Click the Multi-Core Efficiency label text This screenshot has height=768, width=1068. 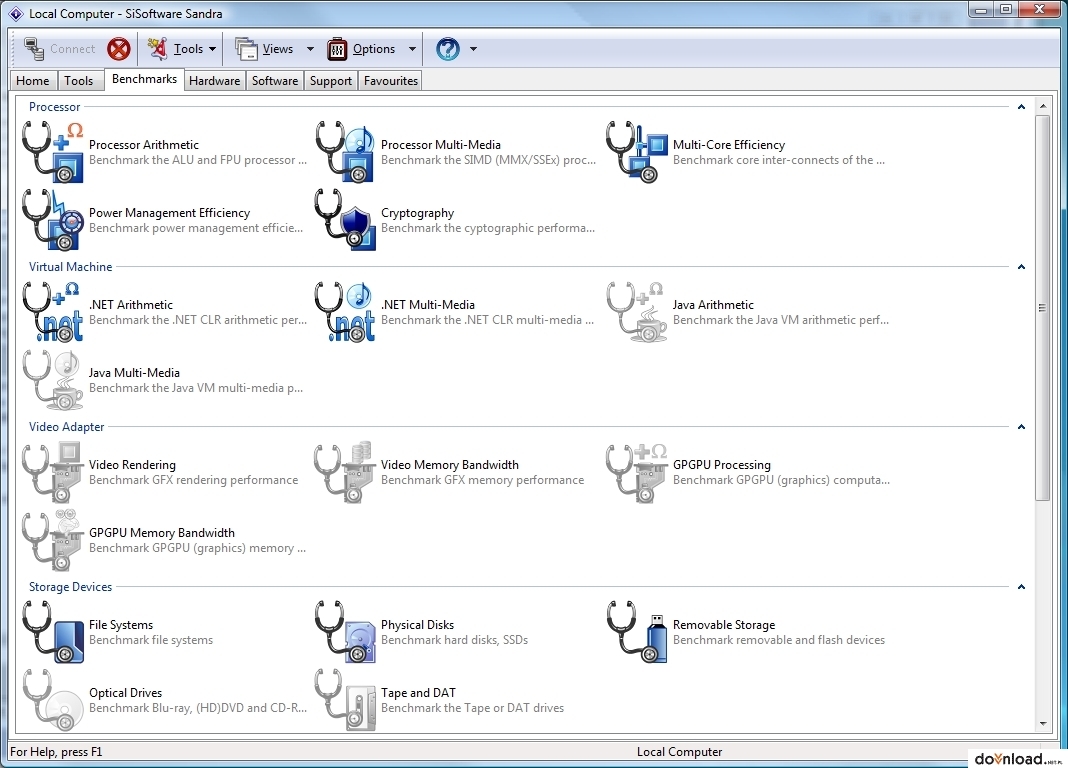coord(729,145)
